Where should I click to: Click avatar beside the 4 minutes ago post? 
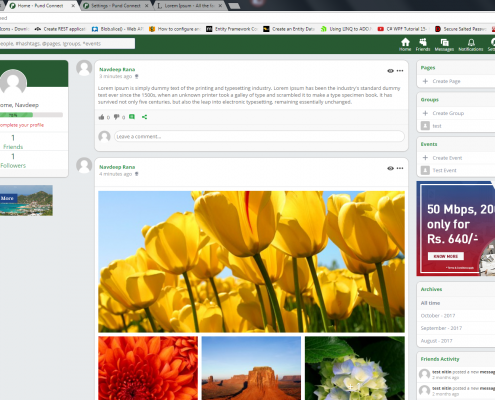(84, 166)
